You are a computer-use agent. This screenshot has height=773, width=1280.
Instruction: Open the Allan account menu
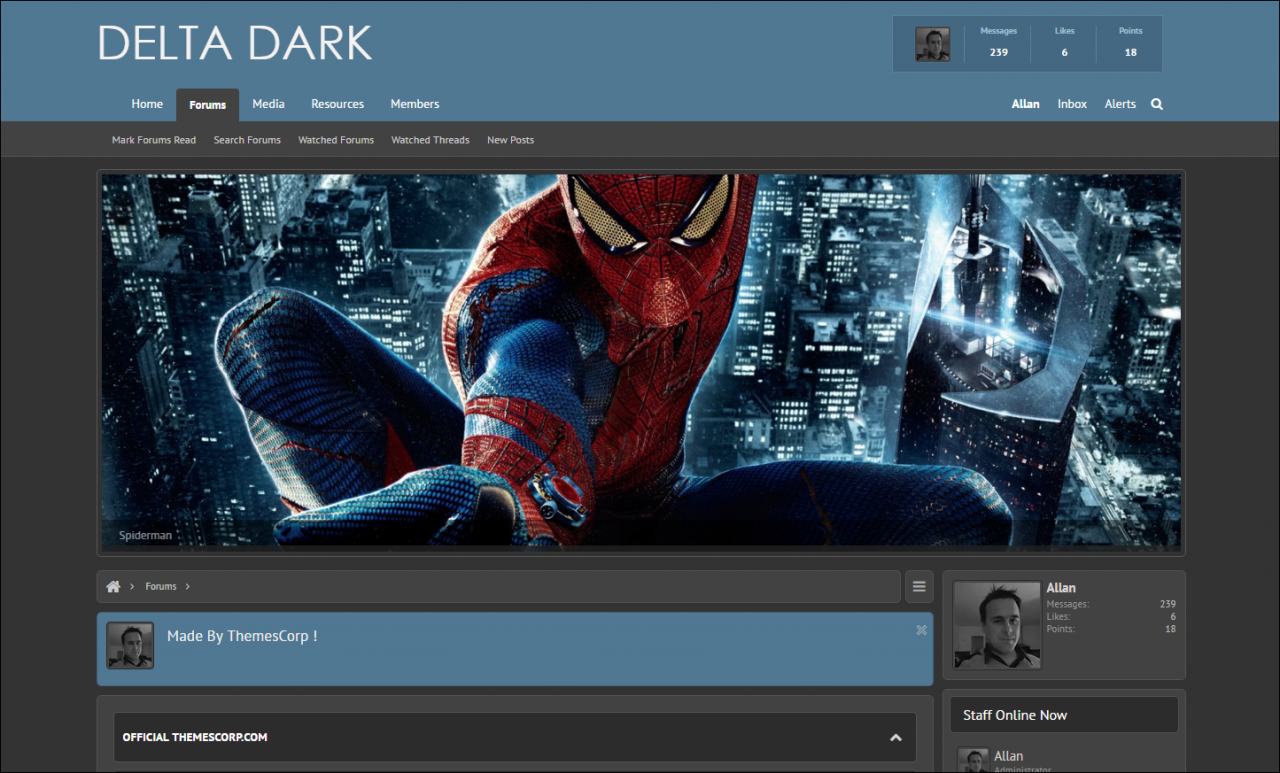coord(1025,104)
